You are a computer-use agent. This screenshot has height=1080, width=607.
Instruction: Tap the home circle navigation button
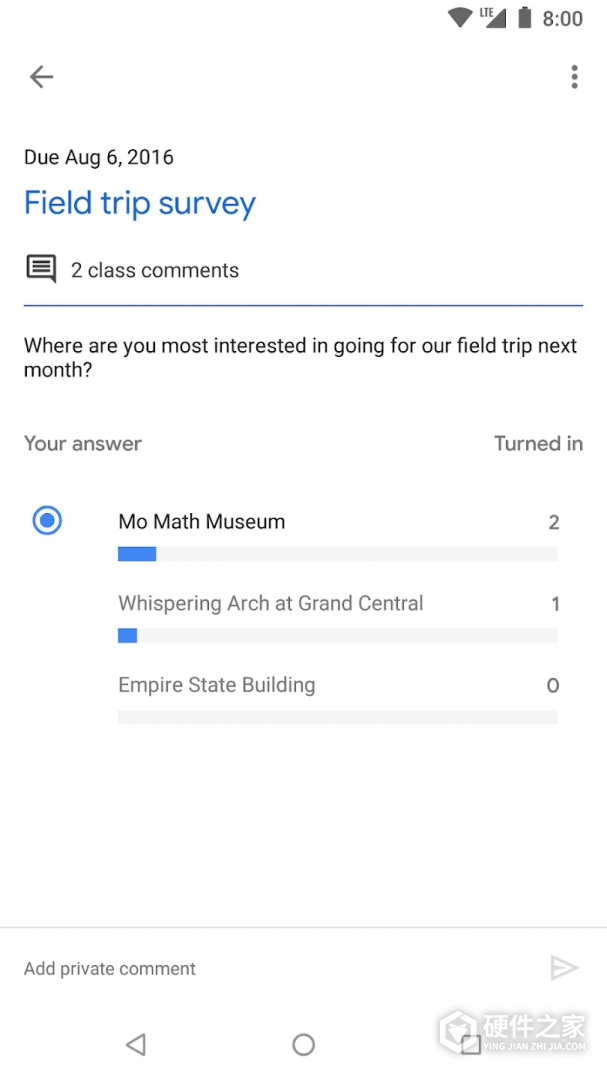pyautogui.click(x=303, y=1044)
